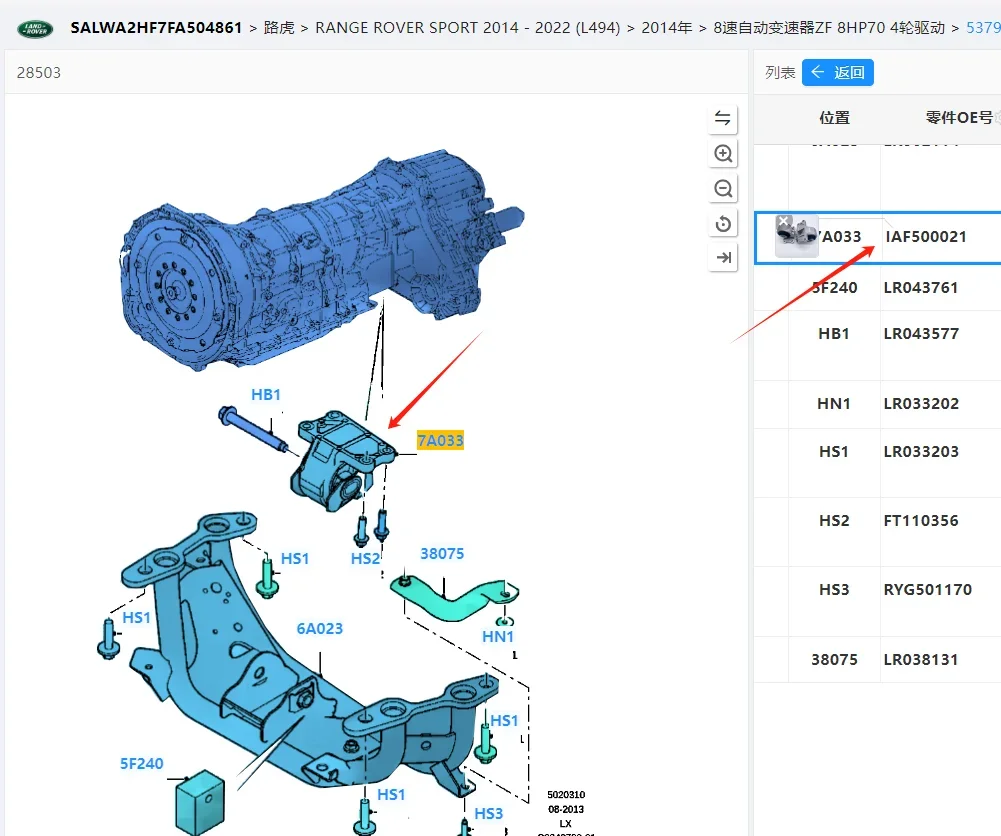Screen dimensions: 1001x836
Task: Click VIN SALWA2HF7FA504861
Action: 156,27
